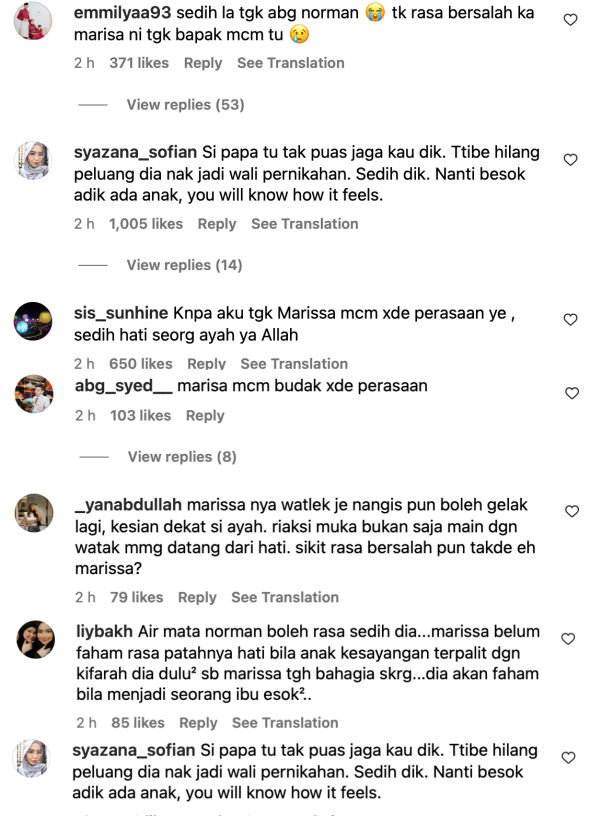See Translation for sis_sunhine's comment
Viewport: 590px width, 816px height.
pyautogui.click(x=294, y=363)
